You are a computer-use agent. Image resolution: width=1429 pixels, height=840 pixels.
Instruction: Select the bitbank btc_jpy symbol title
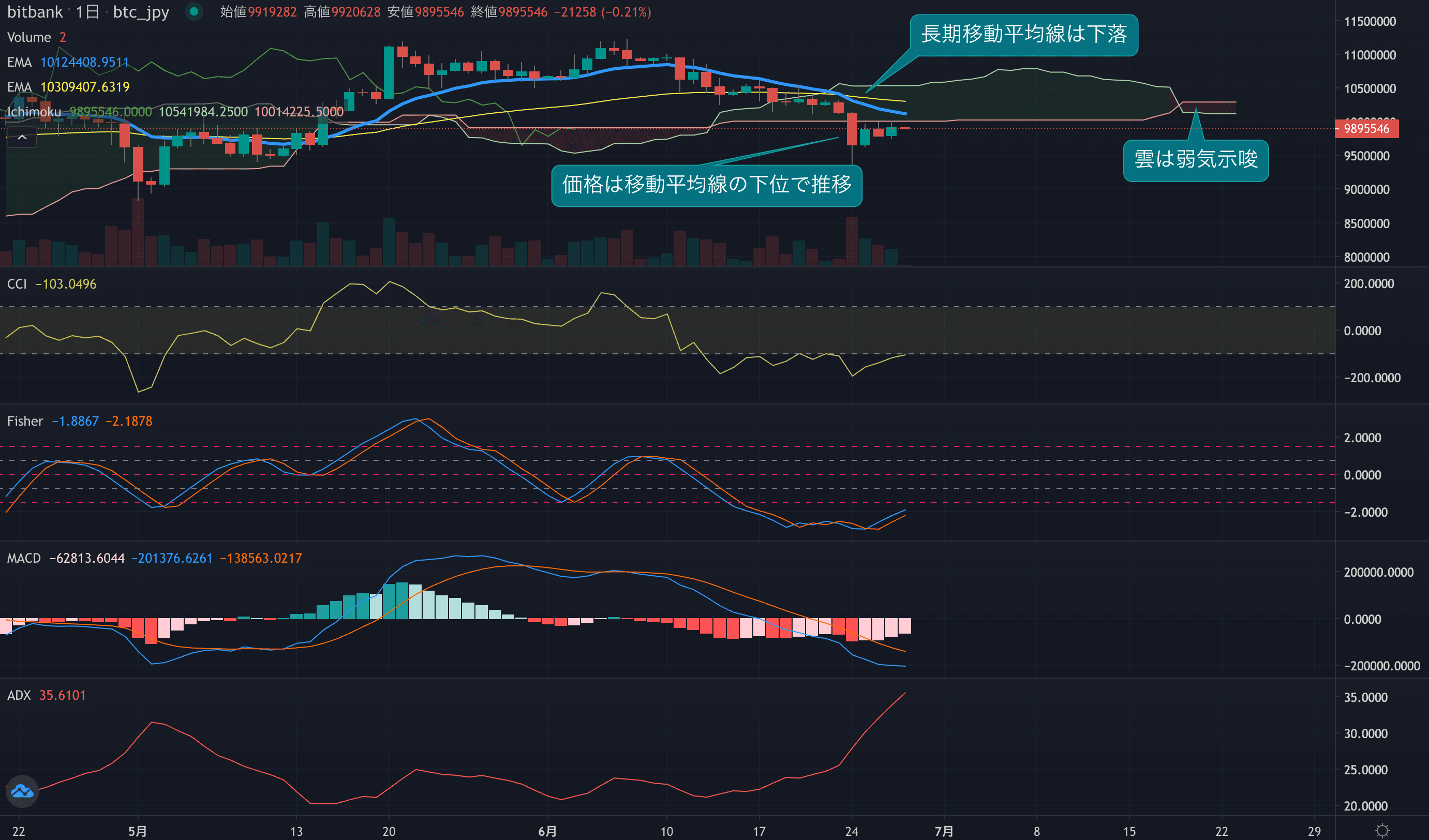(x=88, y=12)
